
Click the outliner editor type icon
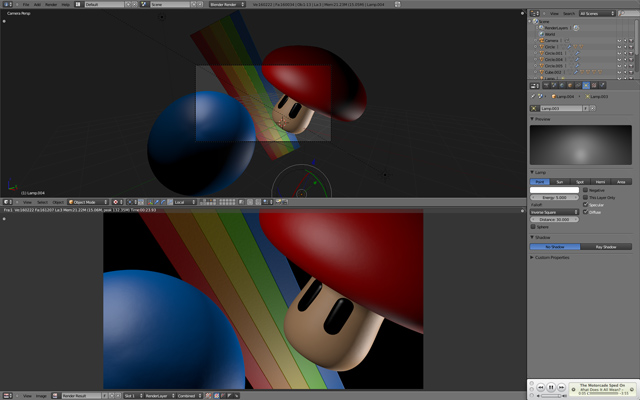(533, 14)
